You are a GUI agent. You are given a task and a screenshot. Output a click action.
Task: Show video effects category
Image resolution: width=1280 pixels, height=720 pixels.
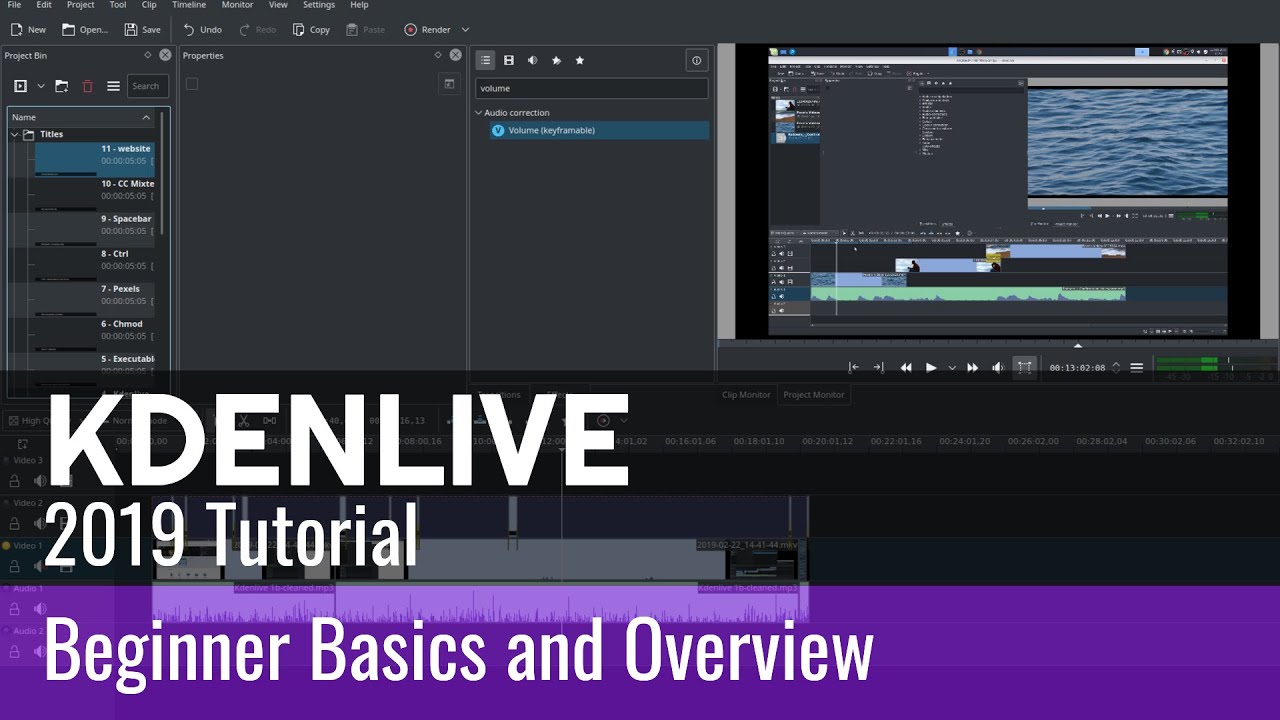point(509,60)
